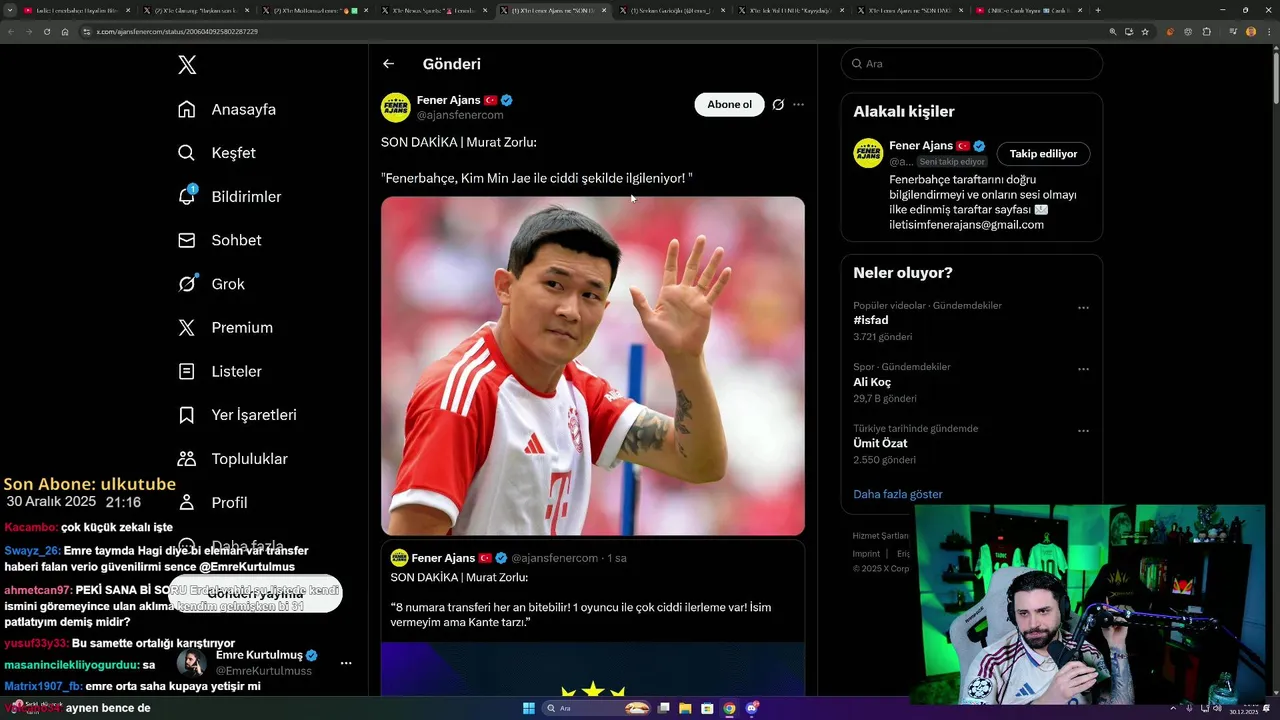1280x720 pixels.
Task: Open the Chrome profile avatar
Action: [1251, 32]
